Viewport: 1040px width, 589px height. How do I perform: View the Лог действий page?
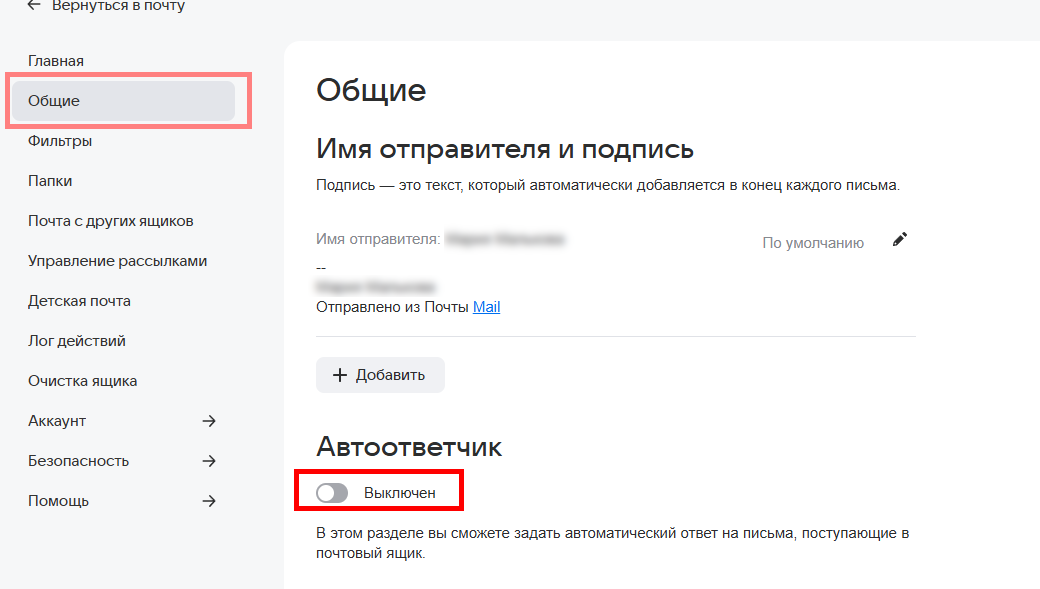coord(77,341)
